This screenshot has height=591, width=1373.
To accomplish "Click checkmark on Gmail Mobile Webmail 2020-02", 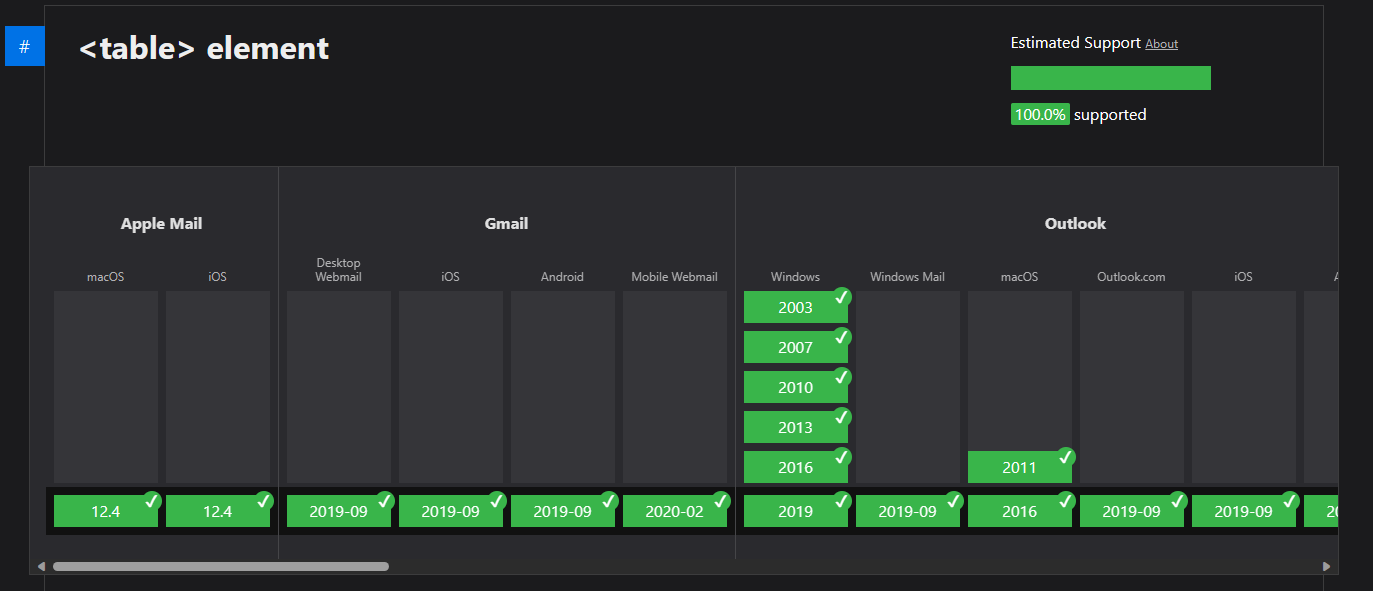I will [x=721, y=501].
